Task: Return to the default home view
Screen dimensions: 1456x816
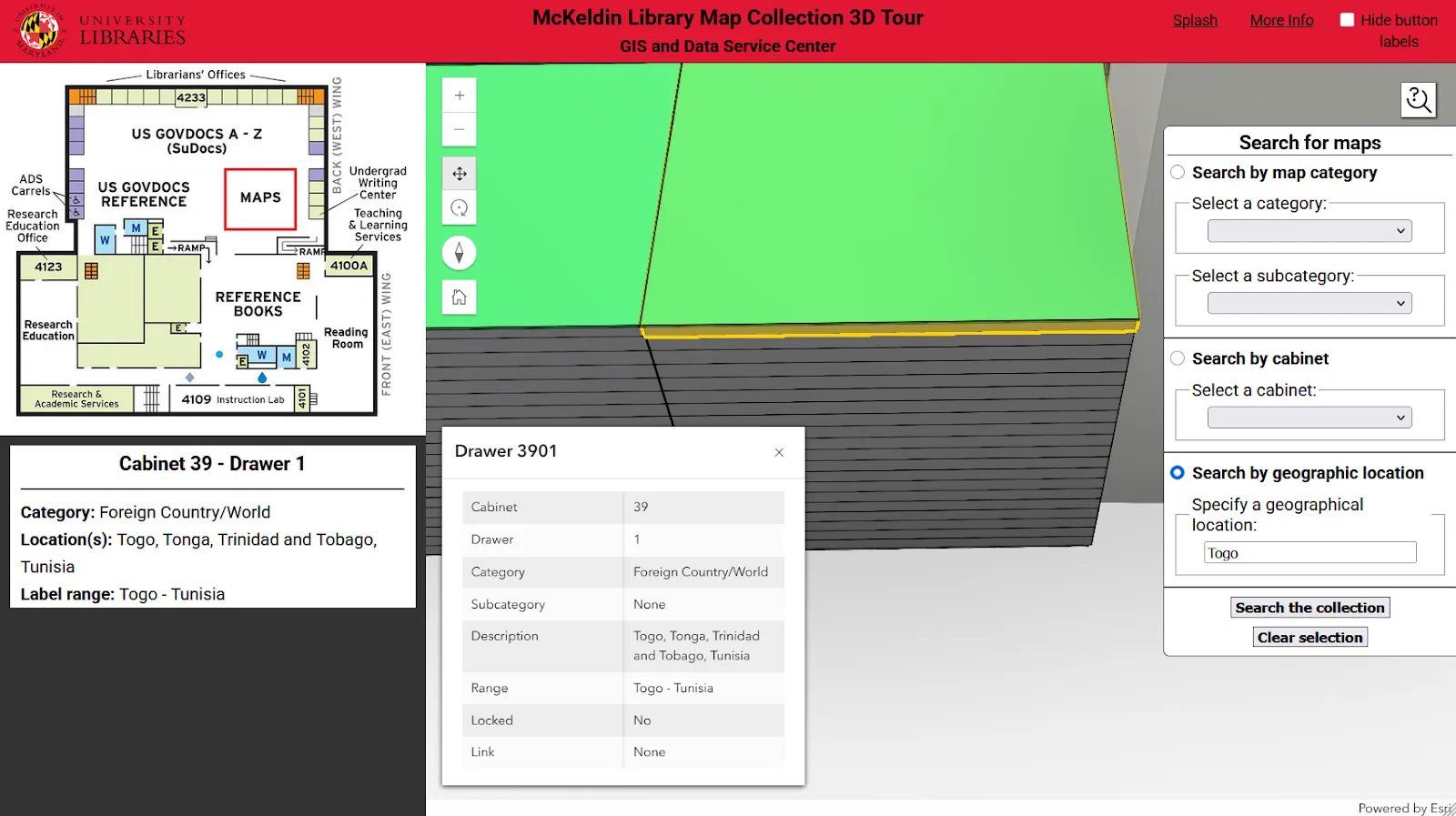Action: (x=460, y=297)
